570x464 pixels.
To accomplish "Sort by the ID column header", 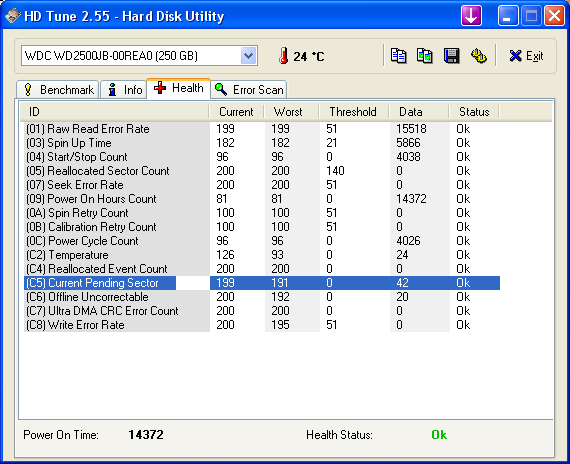I will (x=115, y=112).
